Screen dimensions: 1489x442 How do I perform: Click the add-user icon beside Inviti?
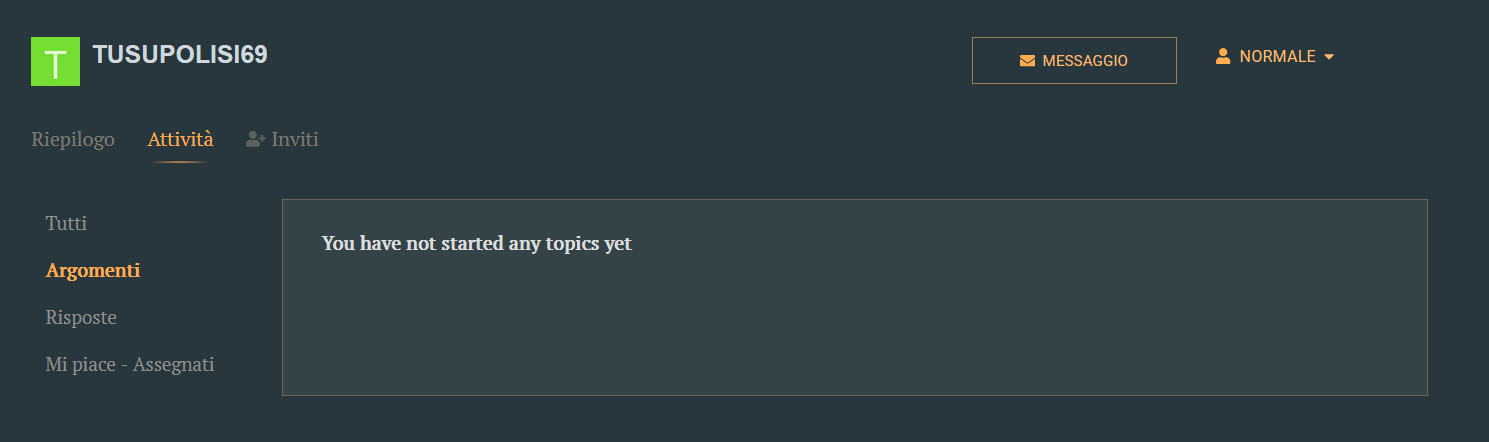click(255, 139)
